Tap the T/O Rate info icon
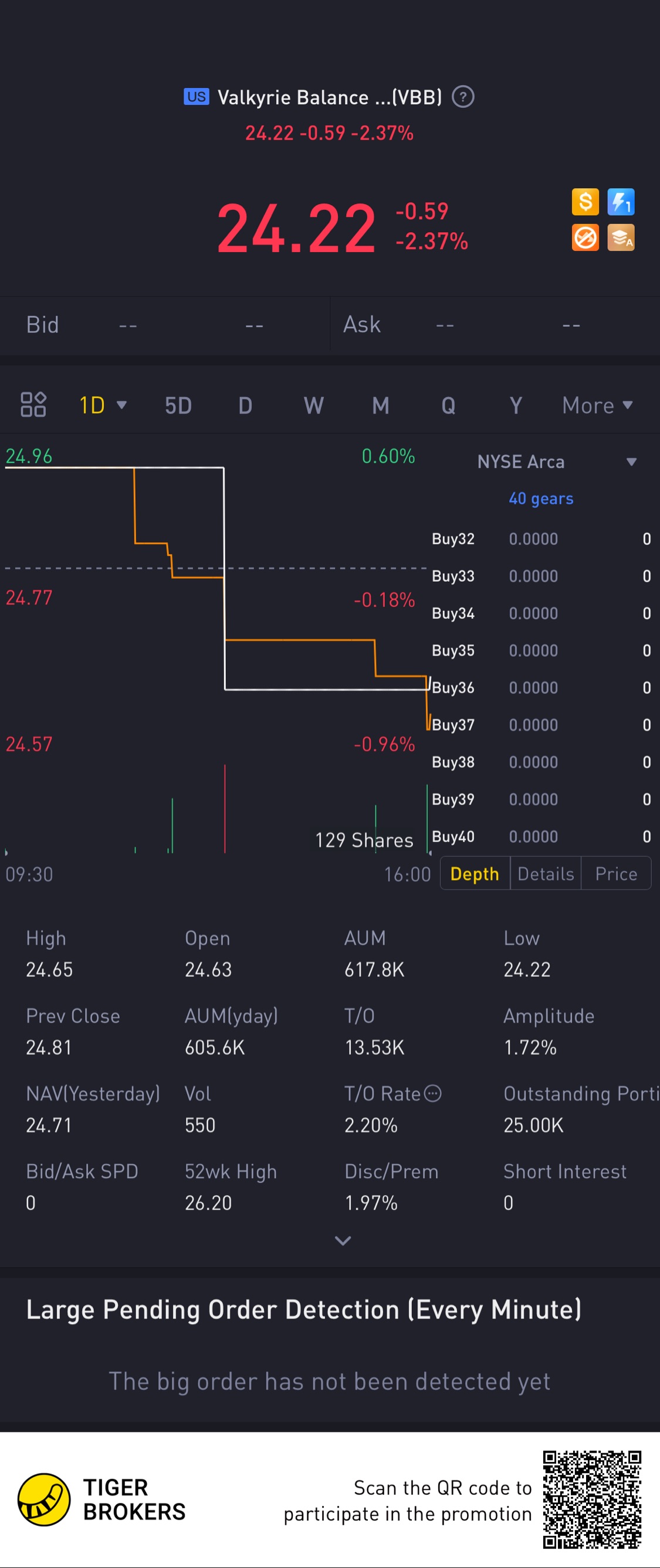The height and width of the screenshot is (1568, 660). (432, 1094)
